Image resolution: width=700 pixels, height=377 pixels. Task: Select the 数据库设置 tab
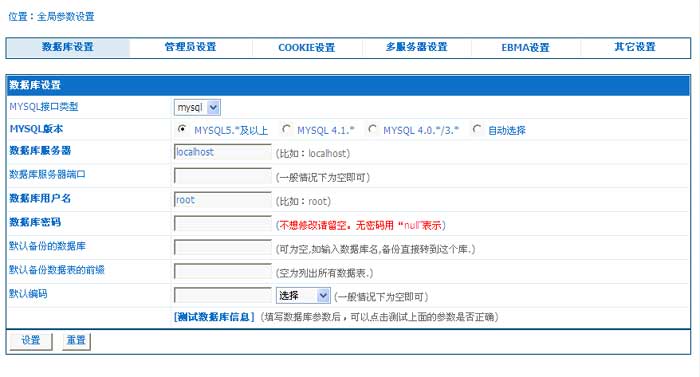coord(68,47)
